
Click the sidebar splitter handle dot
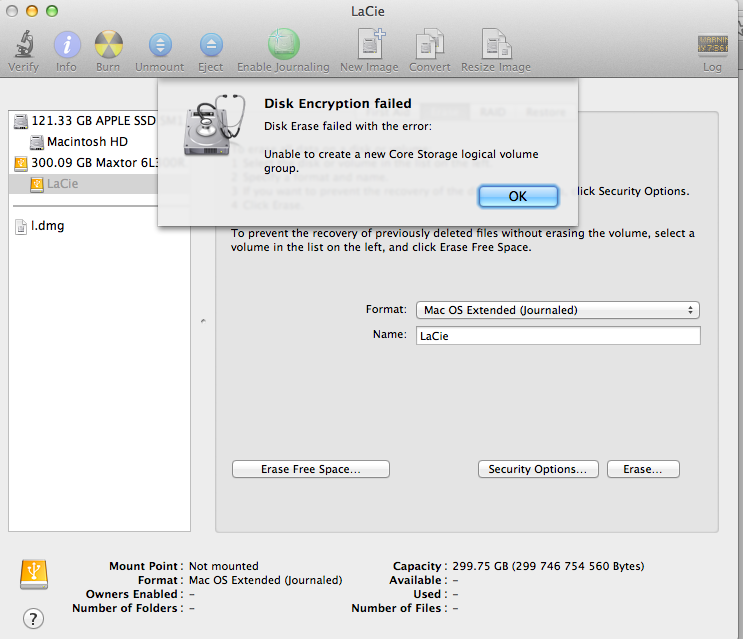203,321
